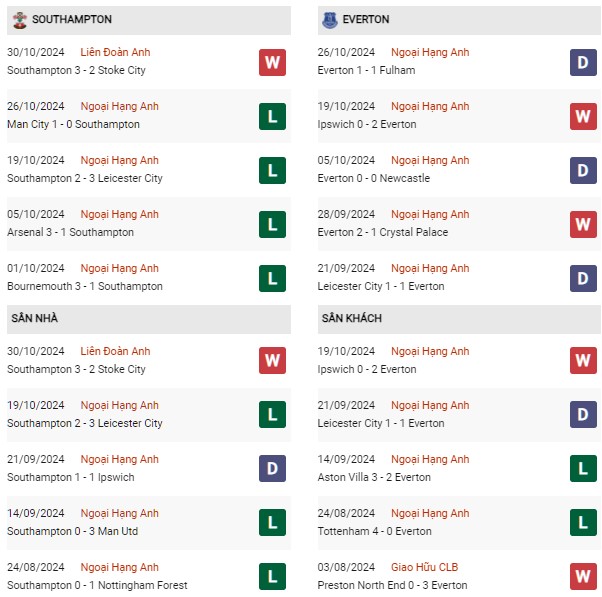Open match Everton 0 - 0 Newcastle
The image size is (602, 597).
(375, 178)
